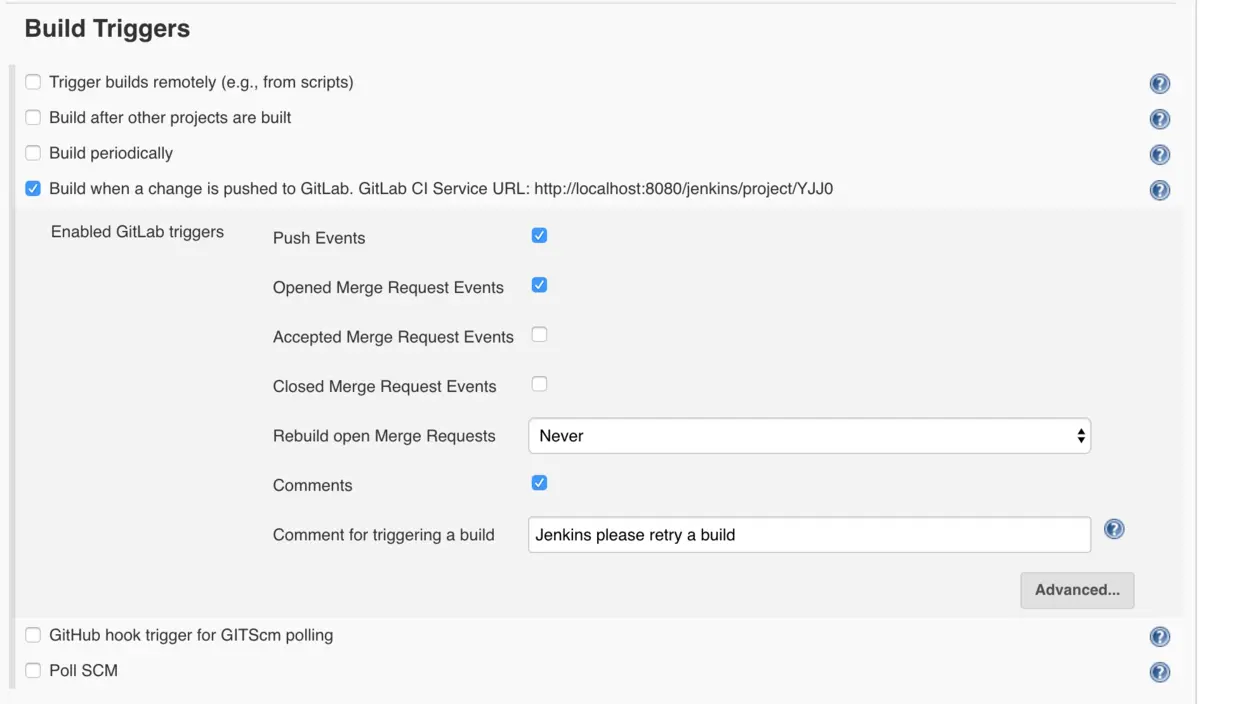Open help for Build after other projects
This screenshot has width=1240, height=704.
click(1160, 120)
